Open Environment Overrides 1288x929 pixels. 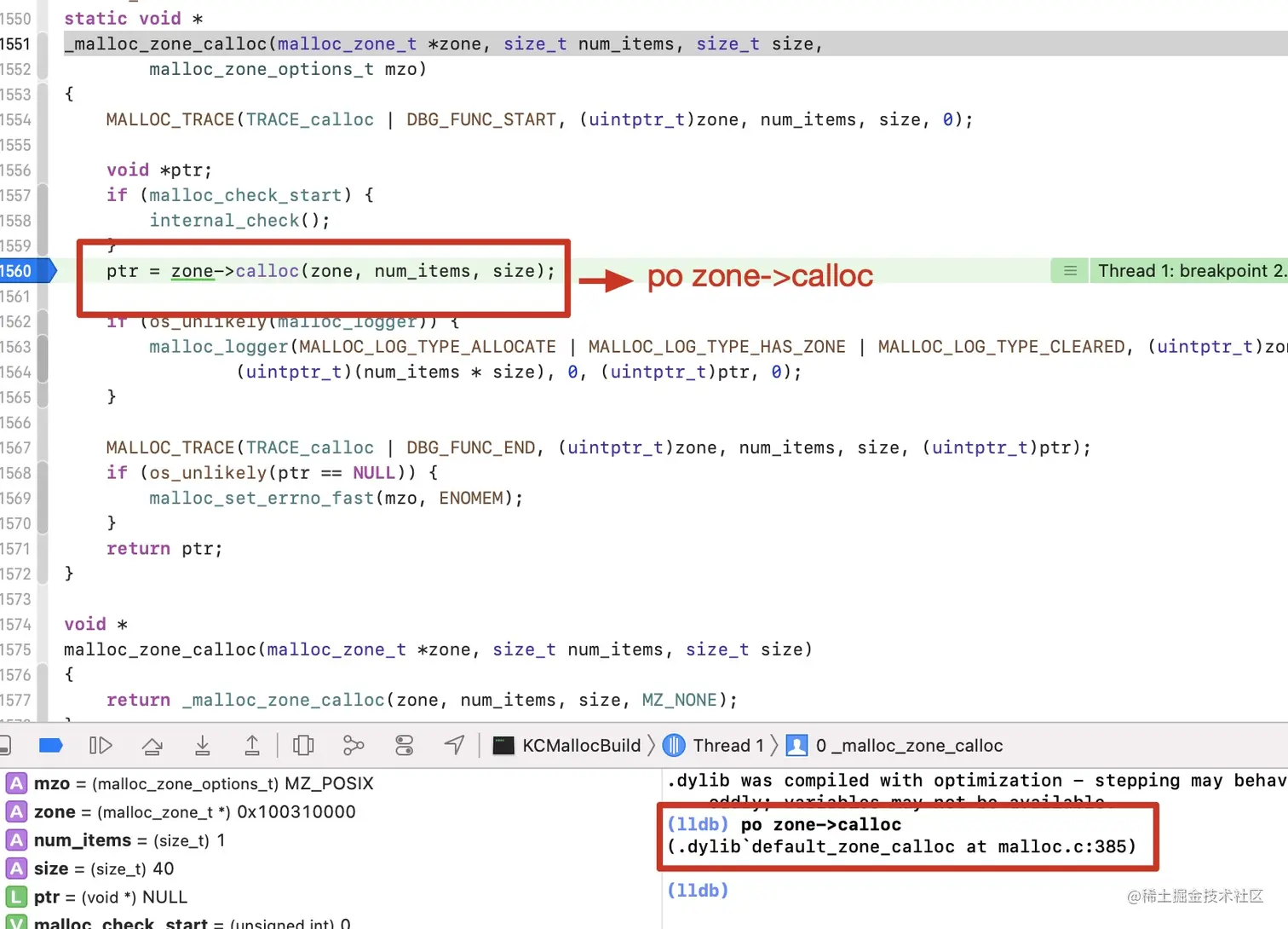[x=404, y=745]
